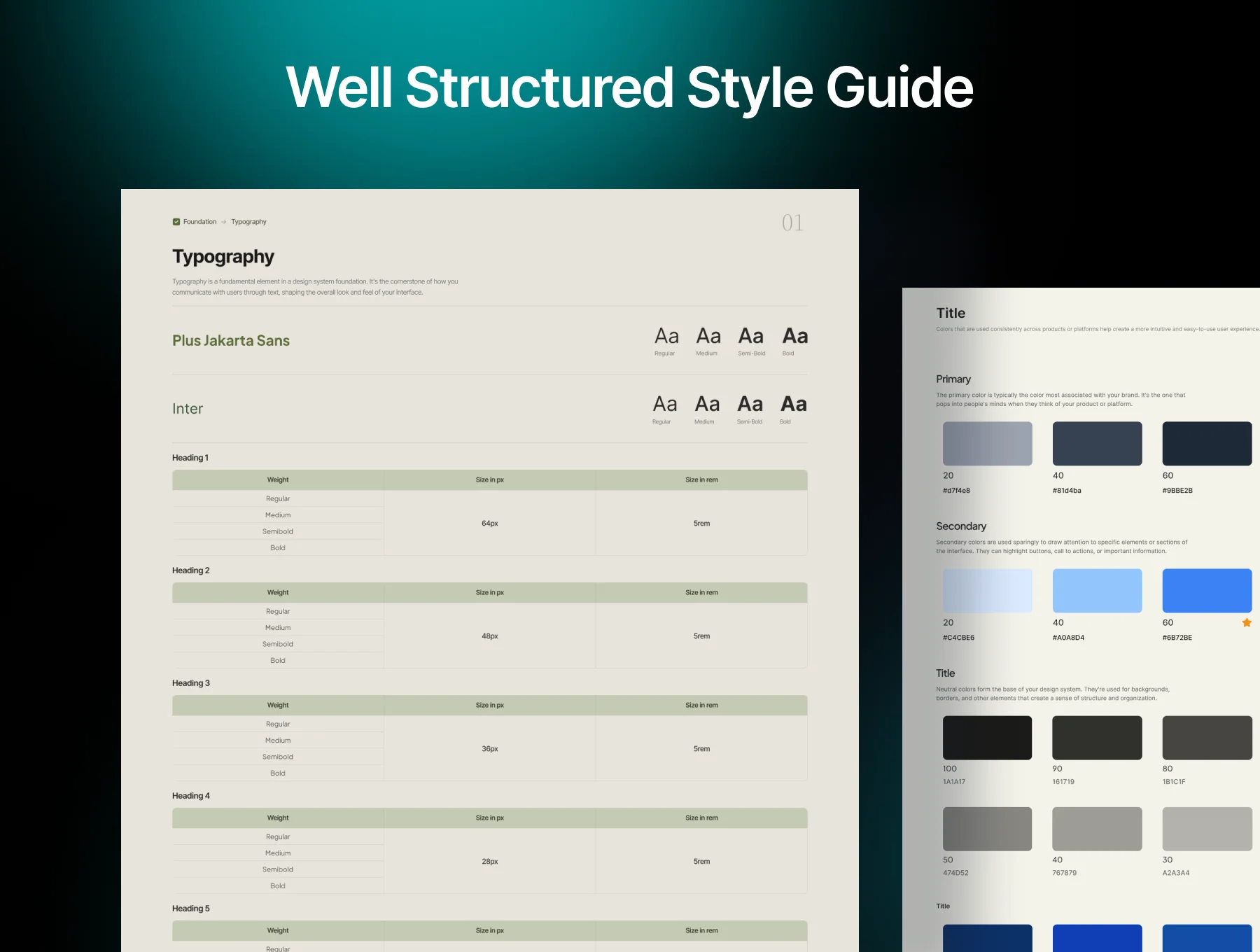The height and width of the screenshot is (952, 1260).
Task: Pick the Primary 60 swatch #9BBE2B
Action: tap(1207, 444)
